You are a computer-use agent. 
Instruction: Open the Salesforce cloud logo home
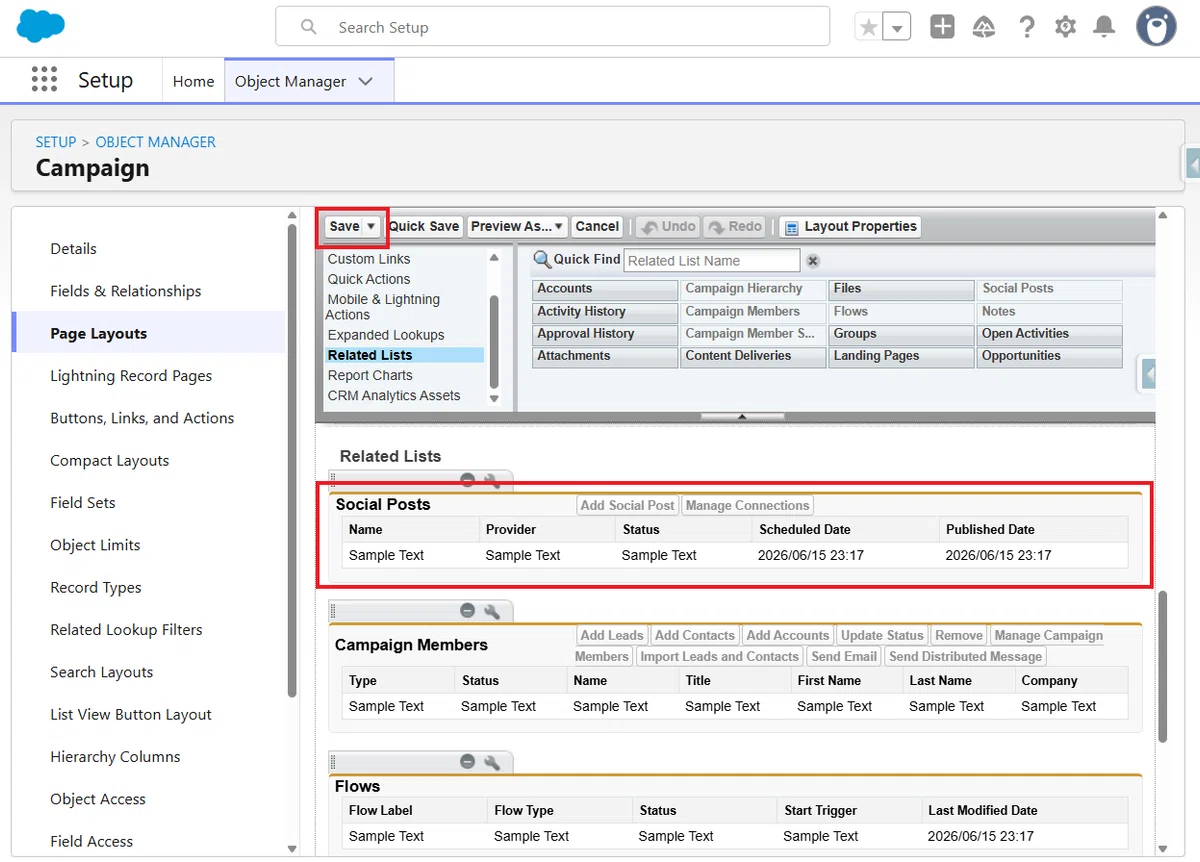pyautogui.click(x=41, y=25)
